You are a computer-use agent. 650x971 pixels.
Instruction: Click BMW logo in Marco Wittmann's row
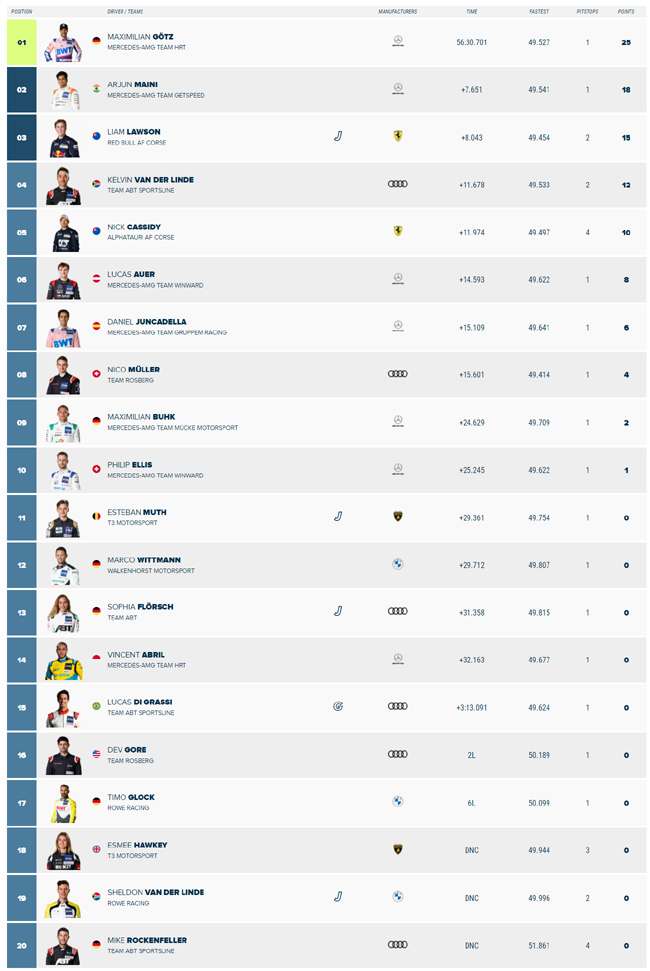(x=397, y=564)
